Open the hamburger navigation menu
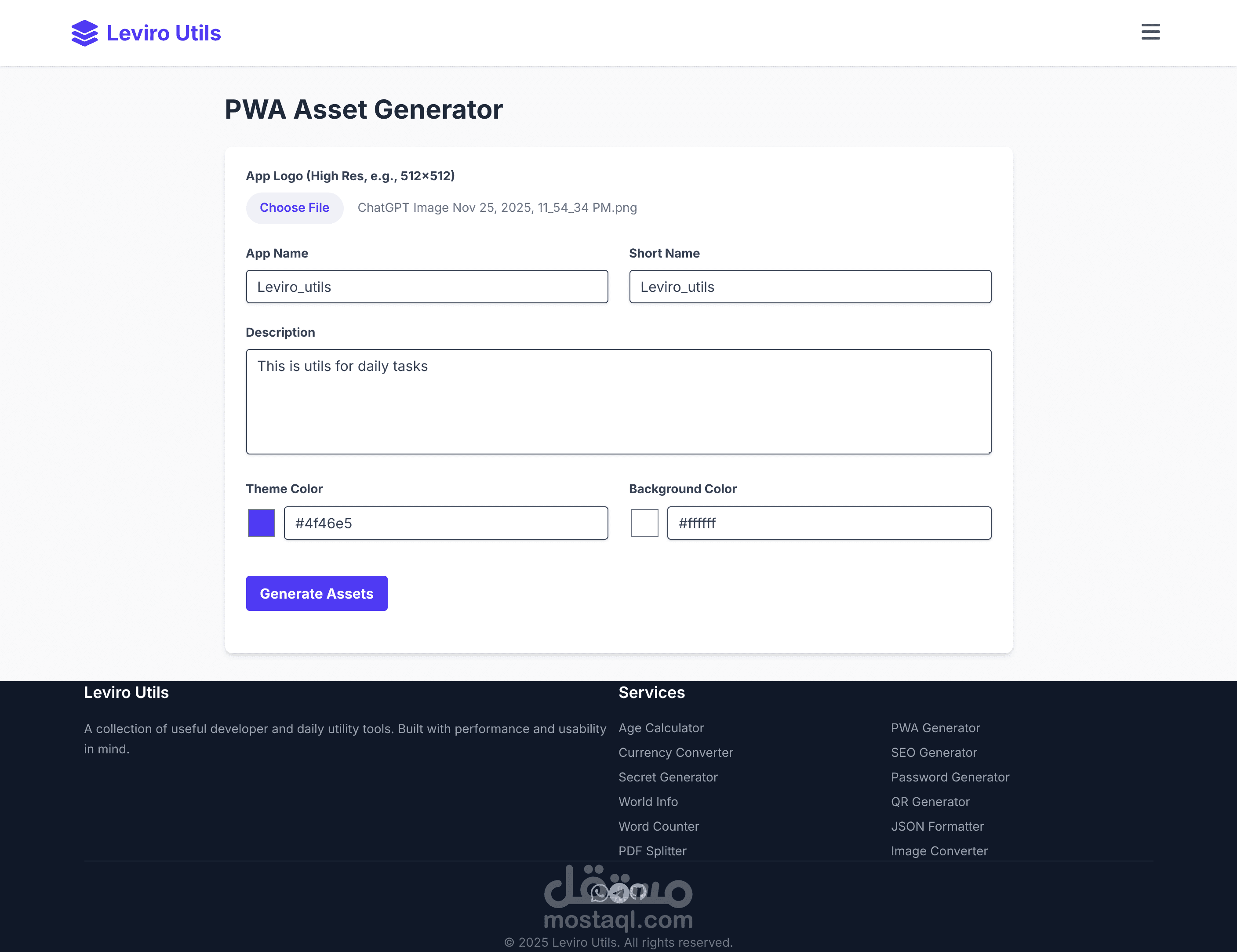This screenshot has width=1237, height=952. [1150, 32]
